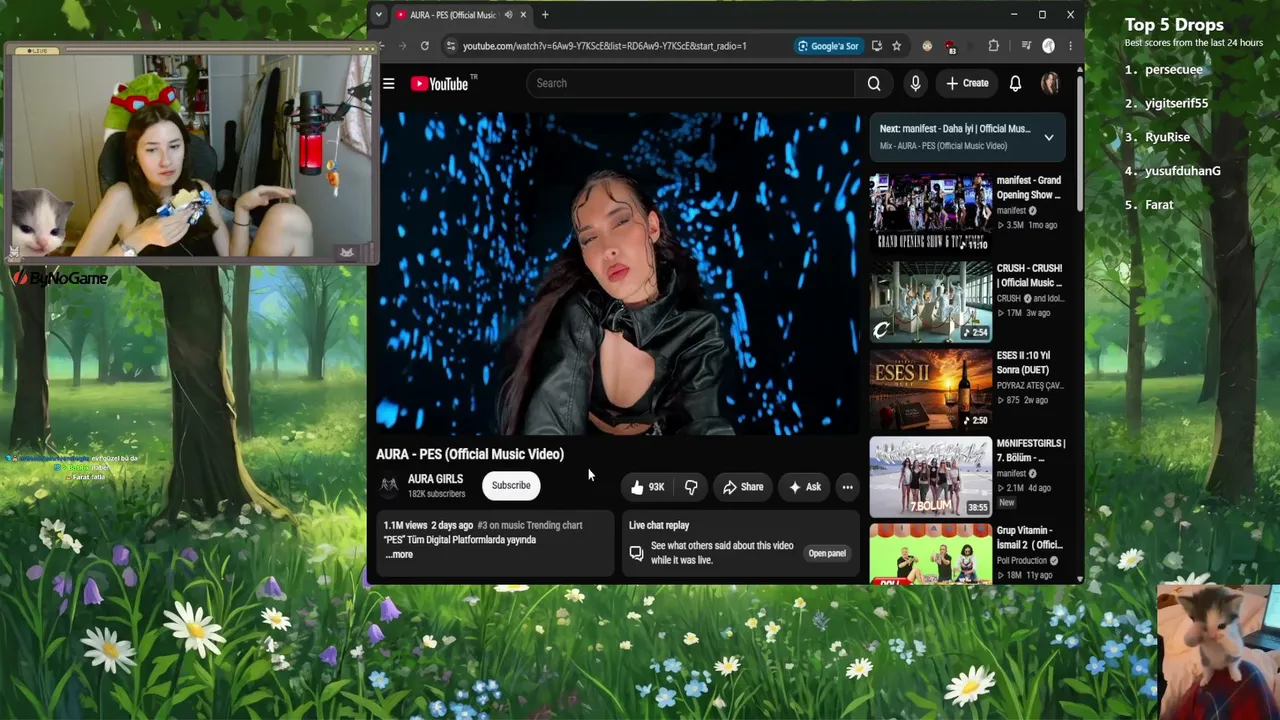1280x720 pixels.
Task: Click 'Farat' in Top 5 Drops list
Action: 1159,205
